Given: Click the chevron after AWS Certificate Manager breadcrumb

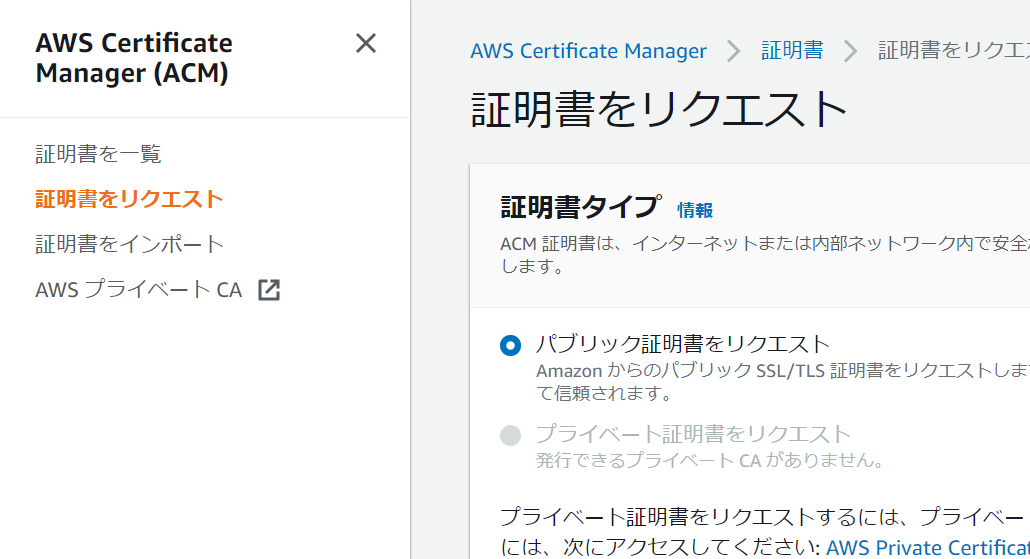Looking at the screenshot, I should point(733,51).
